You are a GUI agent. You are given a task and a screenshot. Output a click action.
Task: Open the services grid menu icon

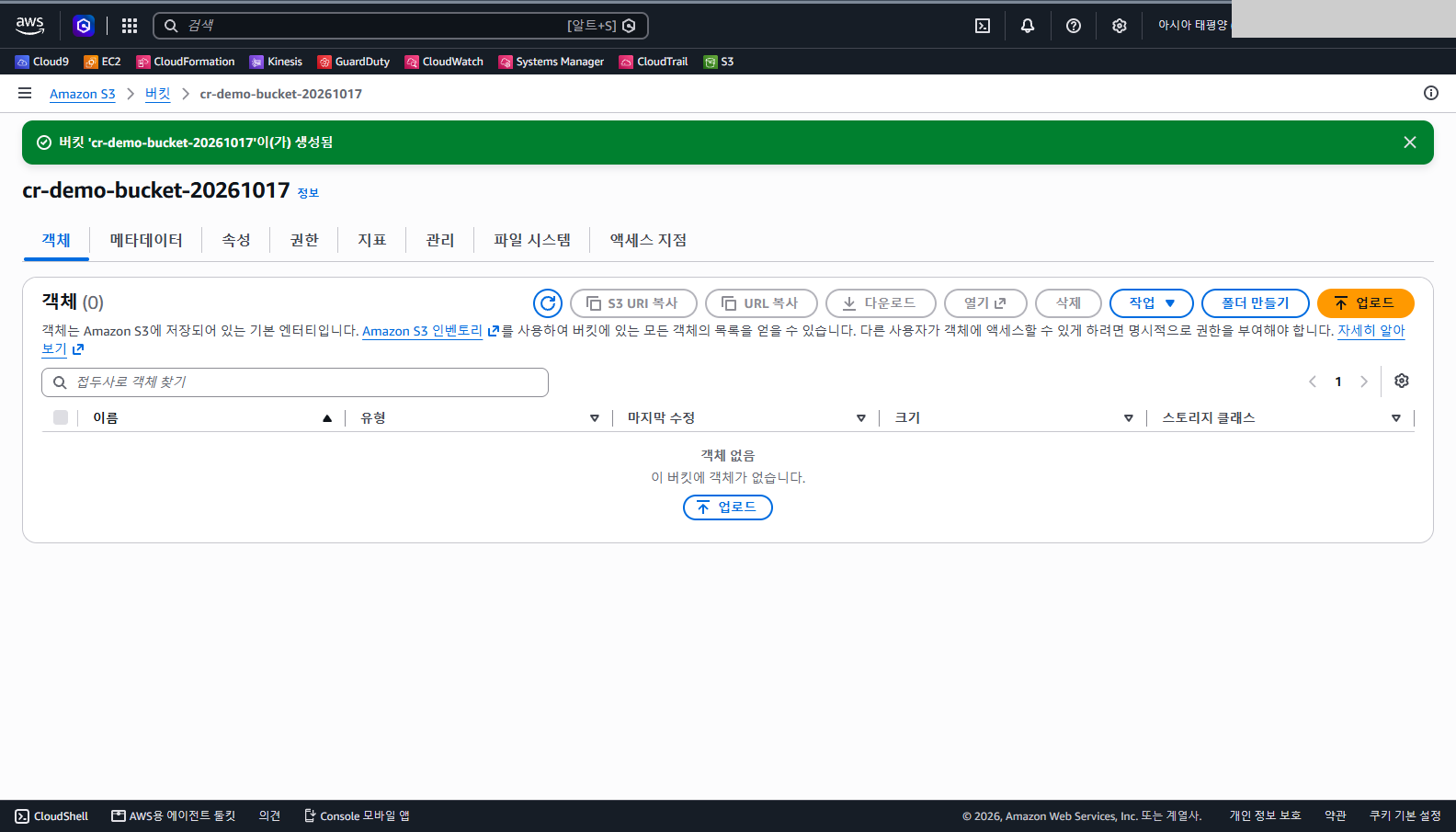coord(130,26)
